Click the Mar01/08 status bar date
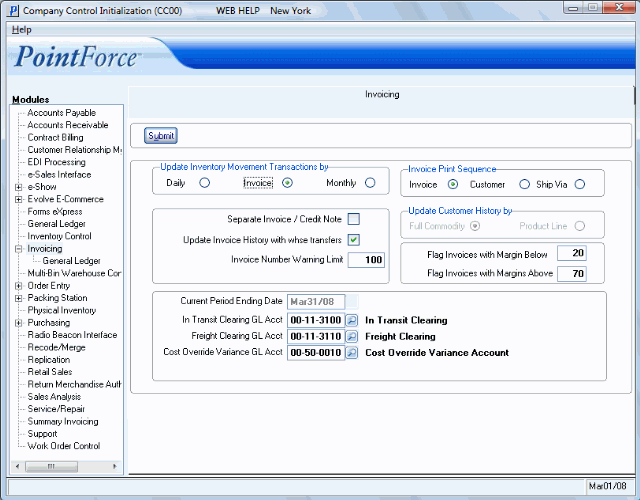The width and height of the screenshot is (640, 500). point(607,486)
